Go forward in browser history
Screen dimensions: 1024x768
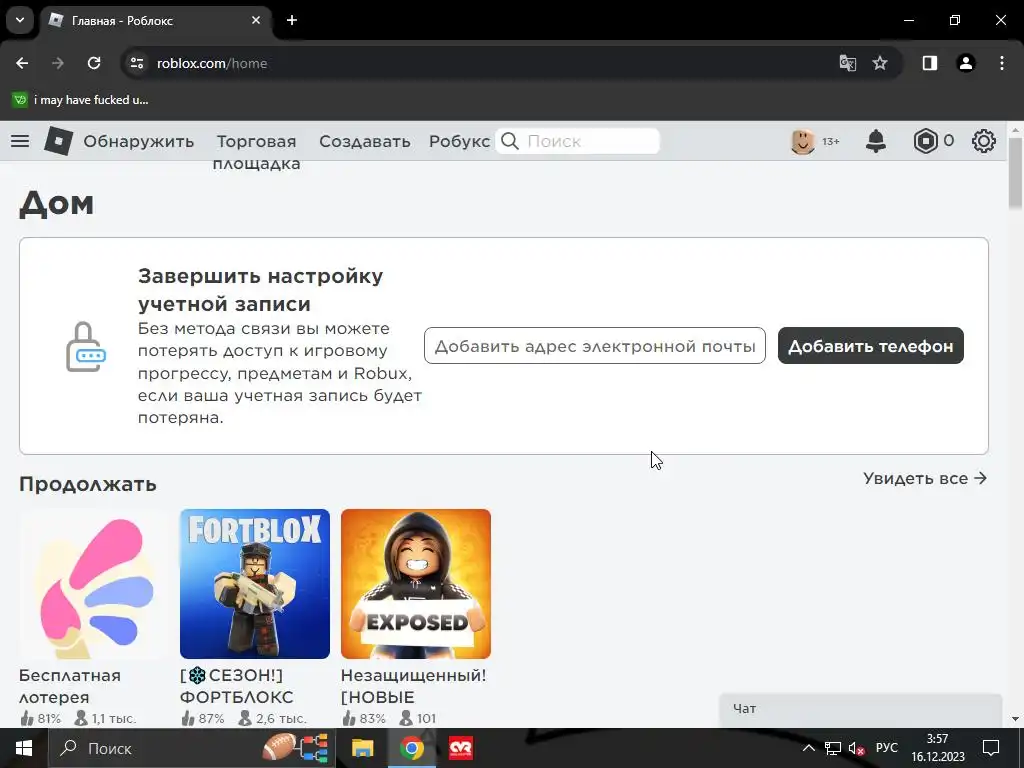58,63
